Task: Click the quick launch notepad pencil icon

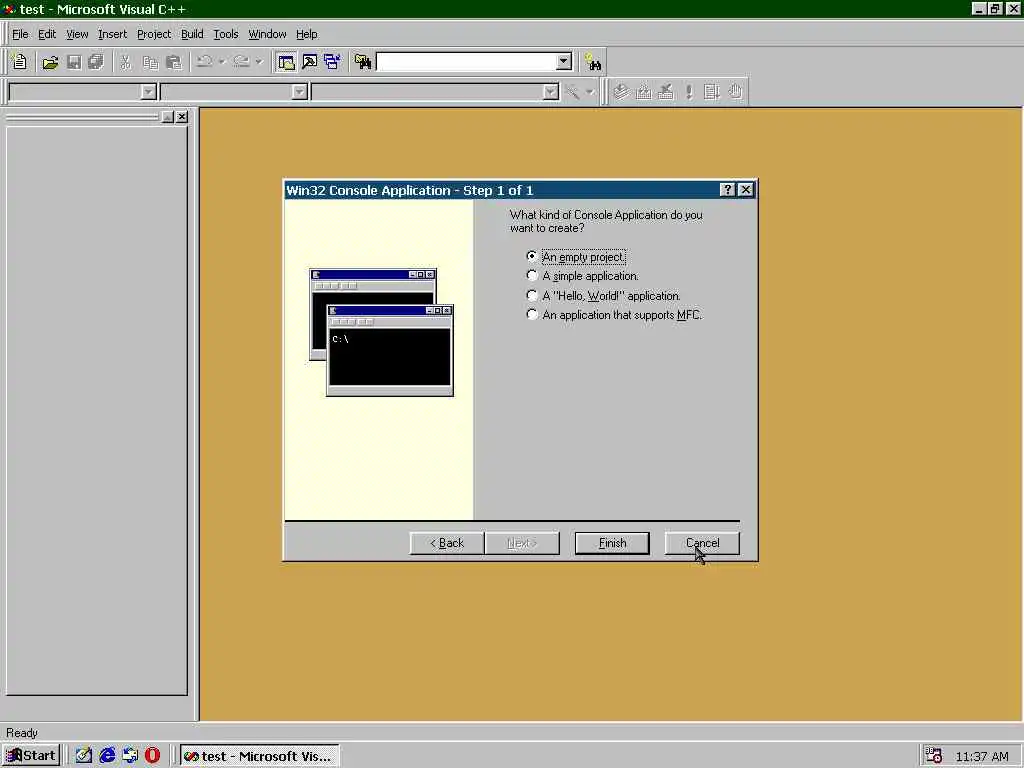Action: tap(84, 756)
